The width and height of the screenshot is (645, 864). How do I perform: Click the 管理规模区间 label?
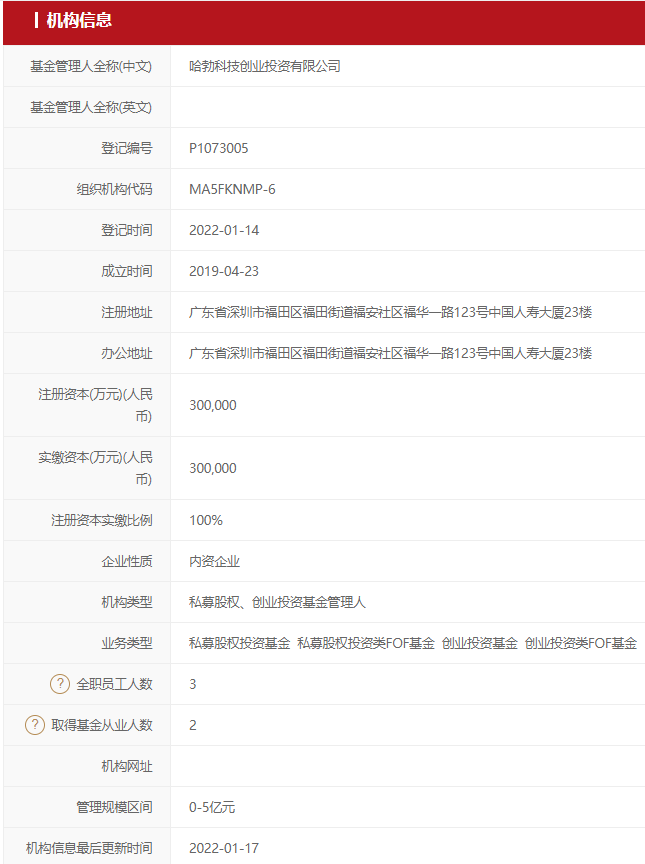114,807
